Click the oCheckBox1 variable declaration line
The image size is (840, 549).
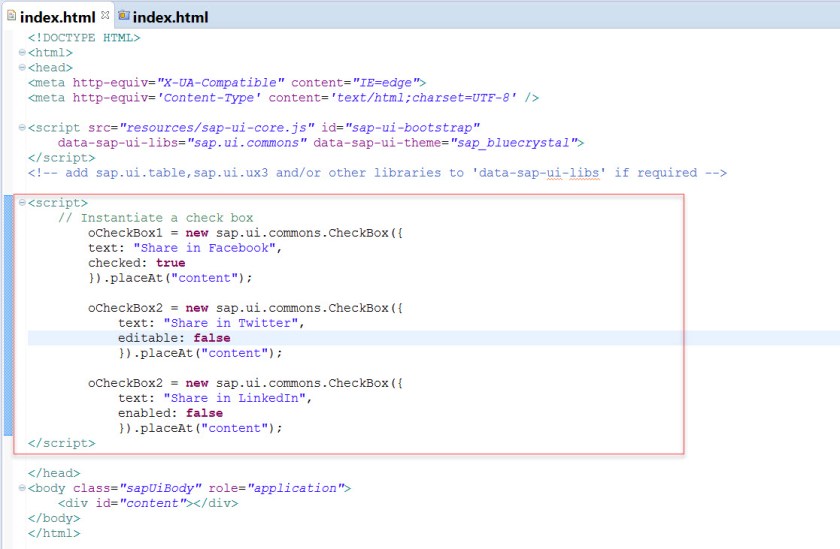pyautogui.click(x=245, y=232)
